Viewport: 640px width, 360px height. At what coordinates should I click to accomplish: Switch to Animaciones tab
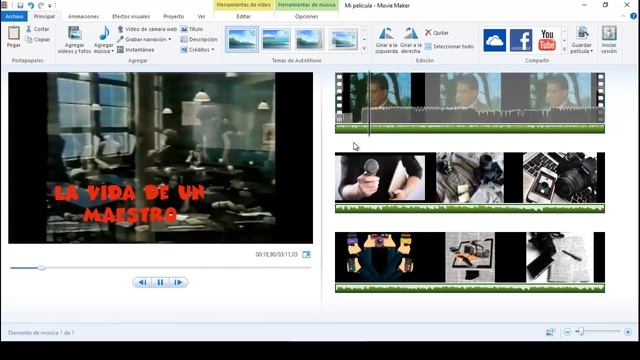tap(83, 16)
